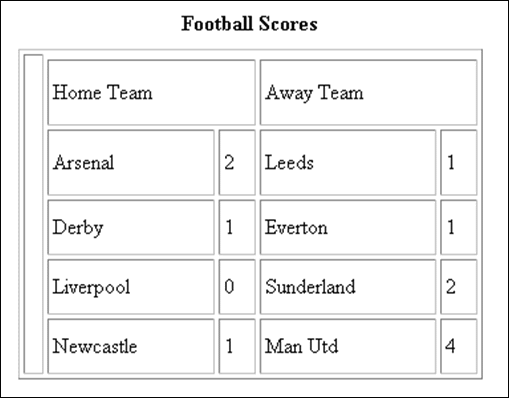The height and width of the screenshot is (398, 509).
Task: Choose the Everton team cell
Action: point(348,227)
